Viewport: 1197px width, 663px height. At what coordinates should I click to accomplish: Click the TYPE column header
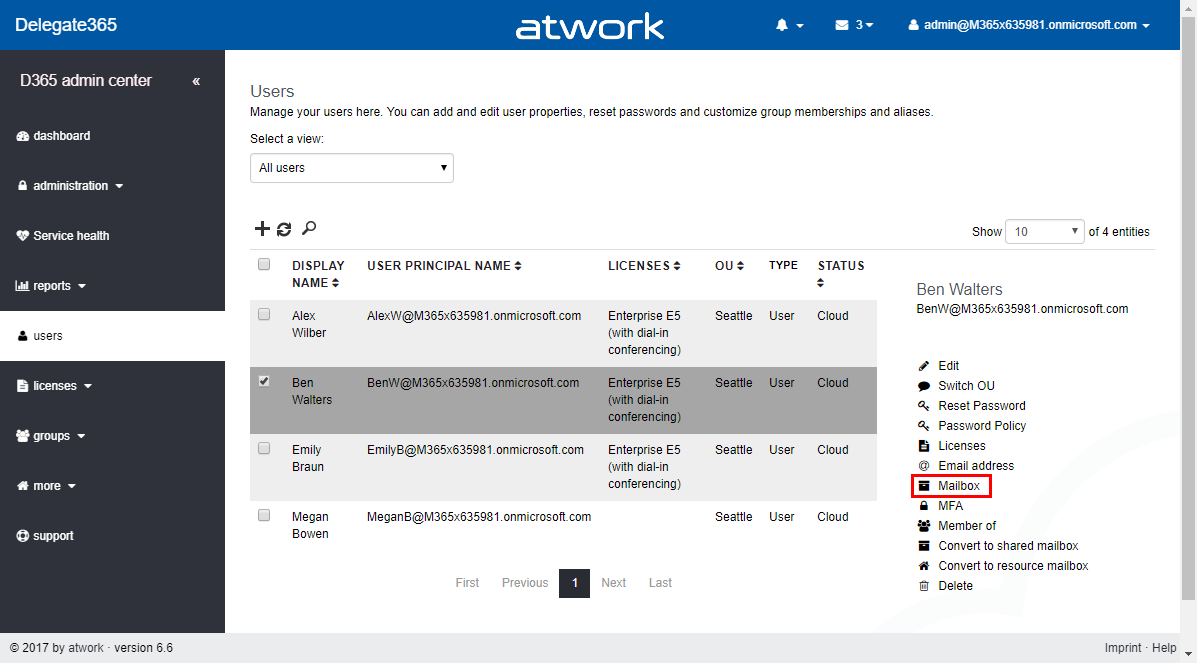783,265
